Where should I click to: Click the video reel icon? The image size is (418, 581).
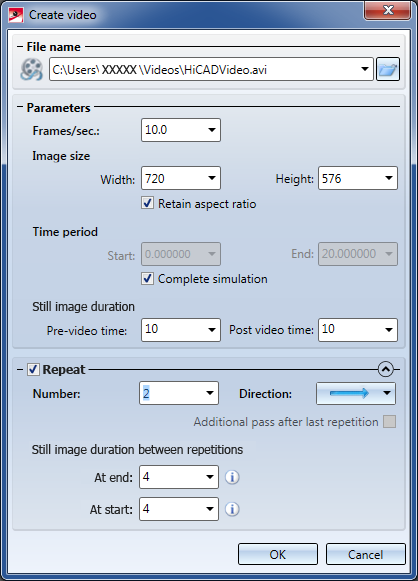coord(31,69)
